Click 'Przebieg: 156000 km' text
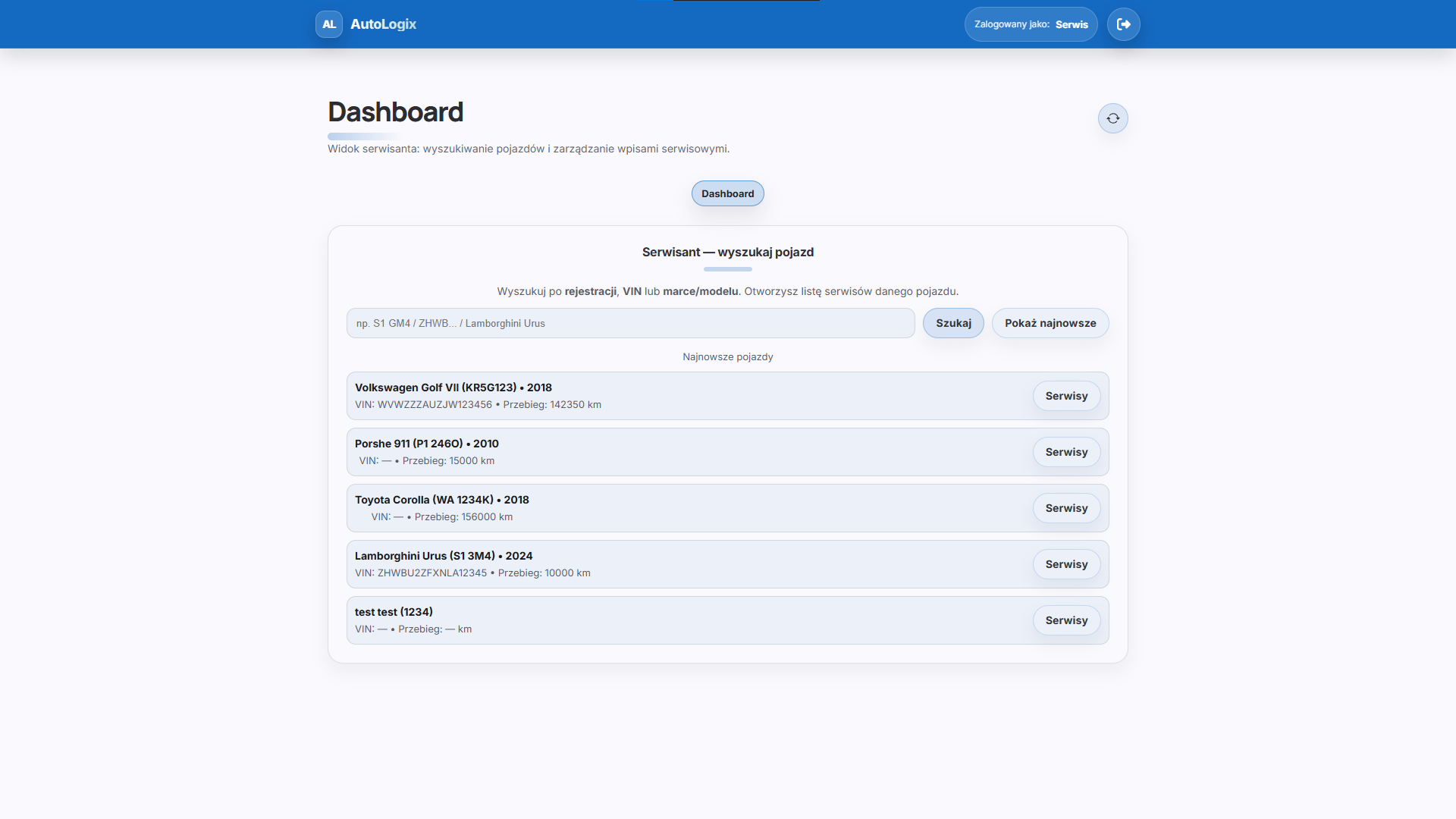1456x819 pixels. [x=463, y=517]
